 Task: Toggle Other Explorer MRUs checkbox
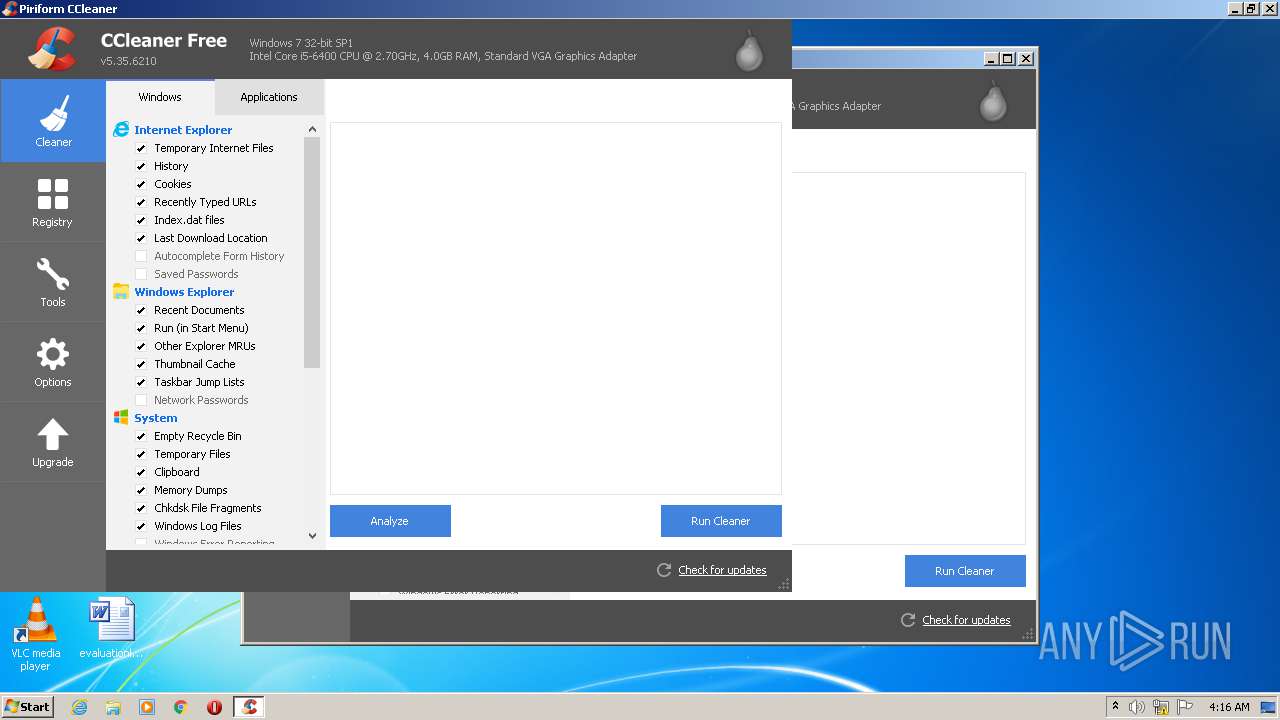[141, 346]
